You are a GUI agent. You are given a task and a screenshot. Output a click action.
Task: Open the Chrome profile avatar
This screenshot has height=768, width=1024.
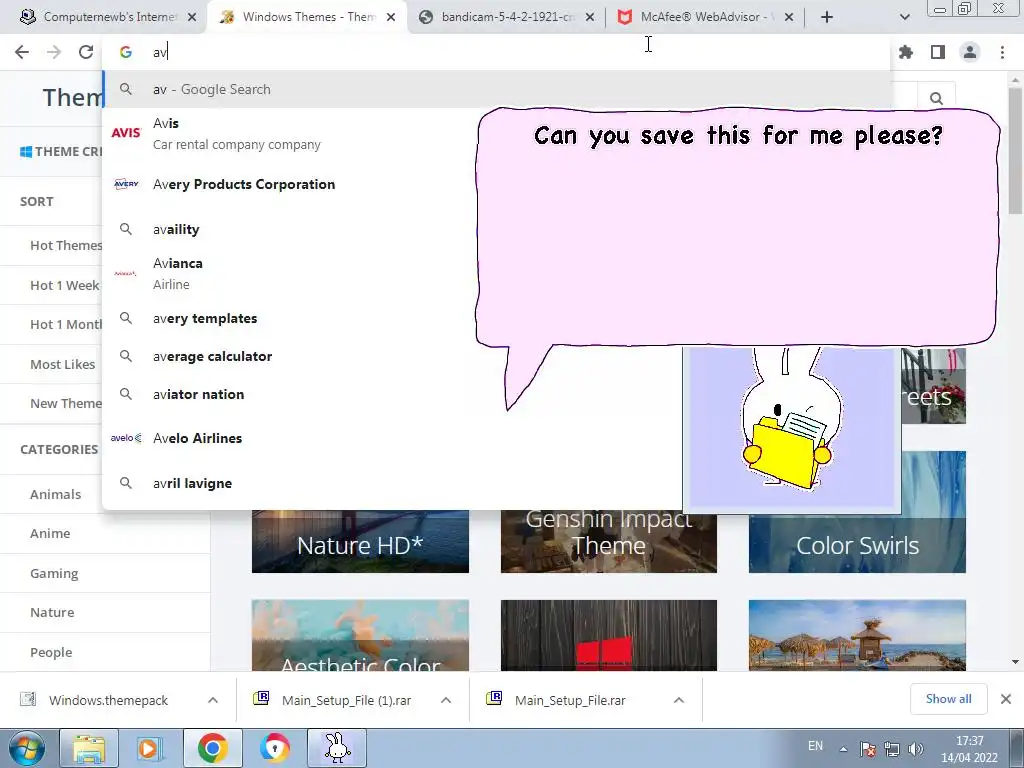(970, 52)
